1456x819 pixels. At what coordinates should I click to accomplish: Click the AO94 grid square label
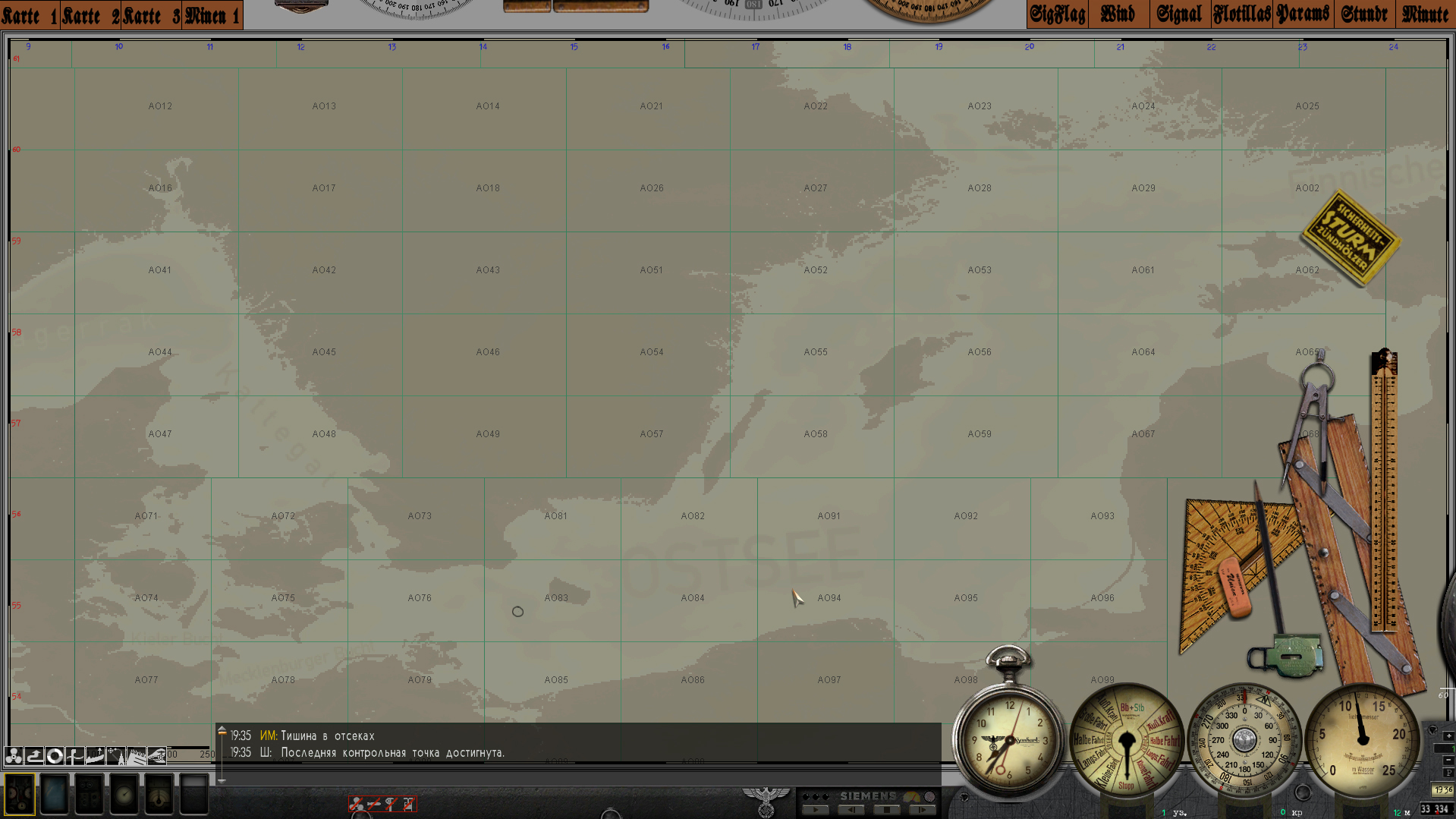pyautogui.click(x=829, y=598)
